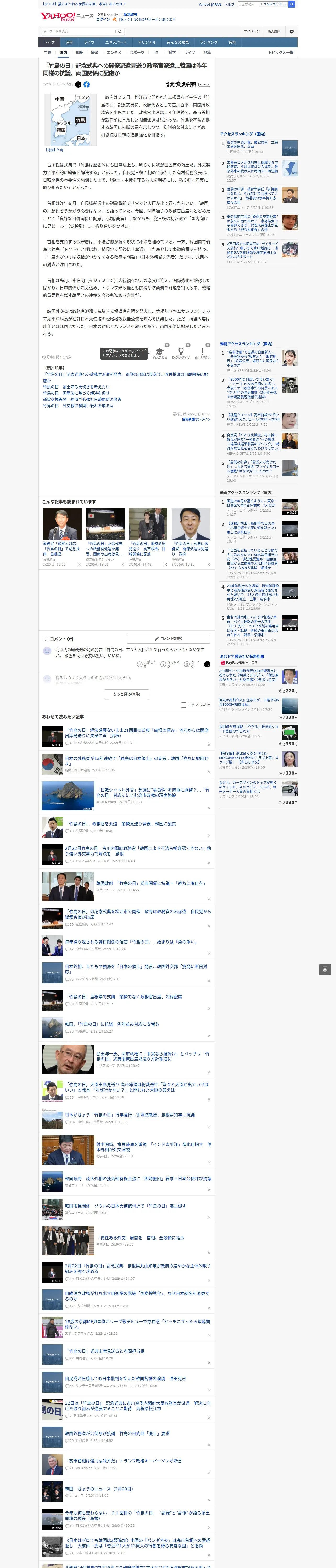Click 読売新聞オンライン source link
336x1568 pixels.
[196, 419]
